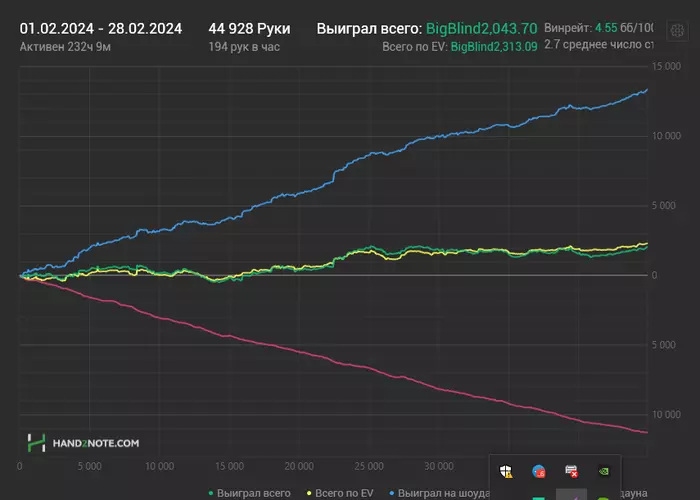700x500 pixels.
Task: Click the BigBlind2,313.09 EV value
Action: pos(494,47)
